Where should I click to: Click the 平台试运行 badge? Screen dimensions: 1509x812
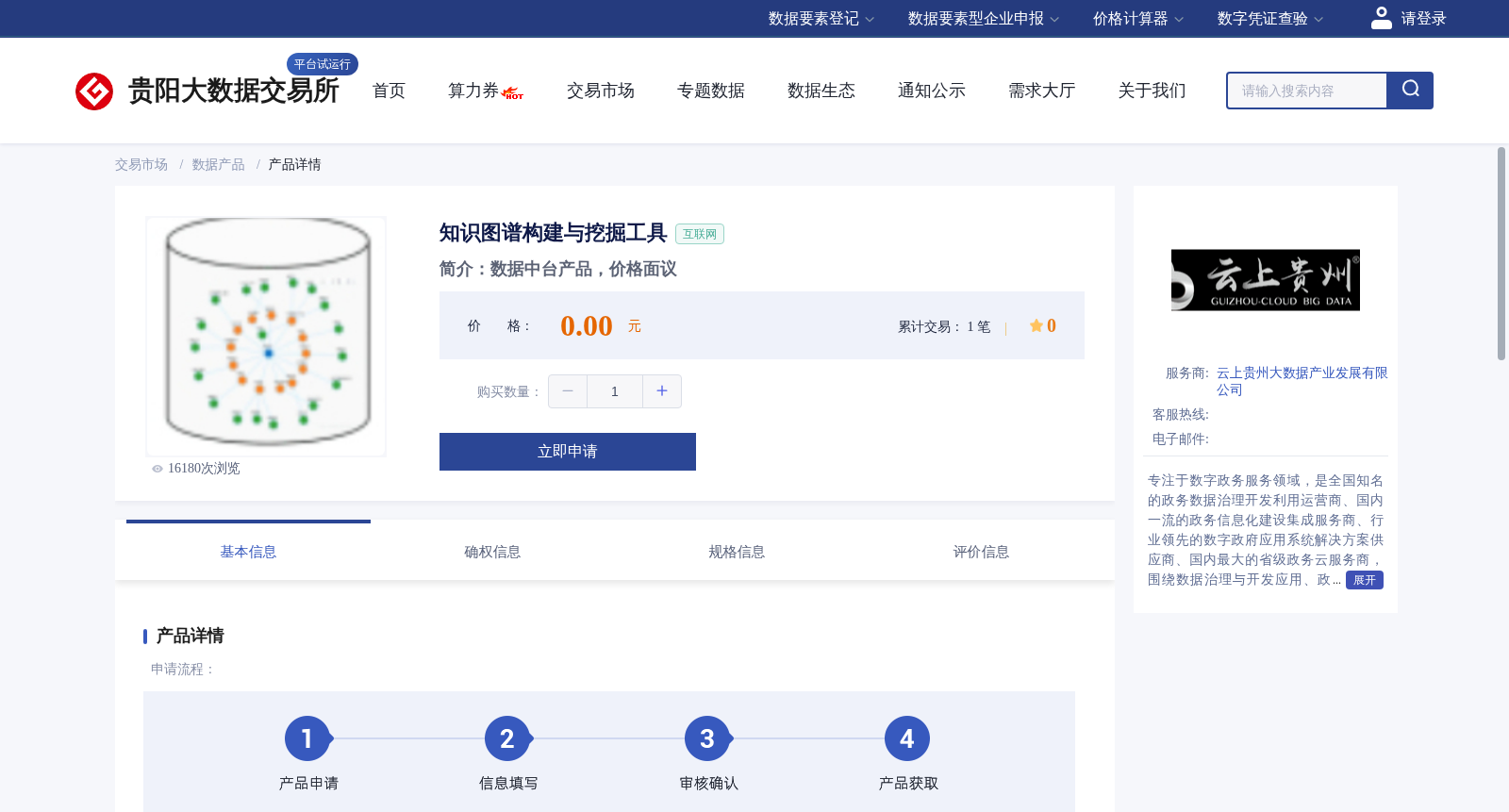323,64
